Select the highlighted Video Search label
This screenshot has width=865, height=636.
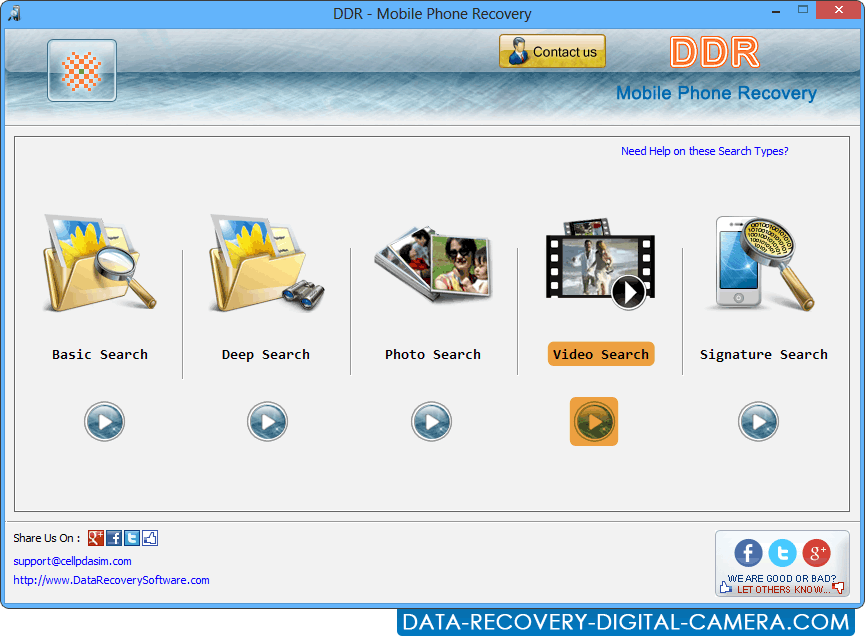click(x=601, y=354)
